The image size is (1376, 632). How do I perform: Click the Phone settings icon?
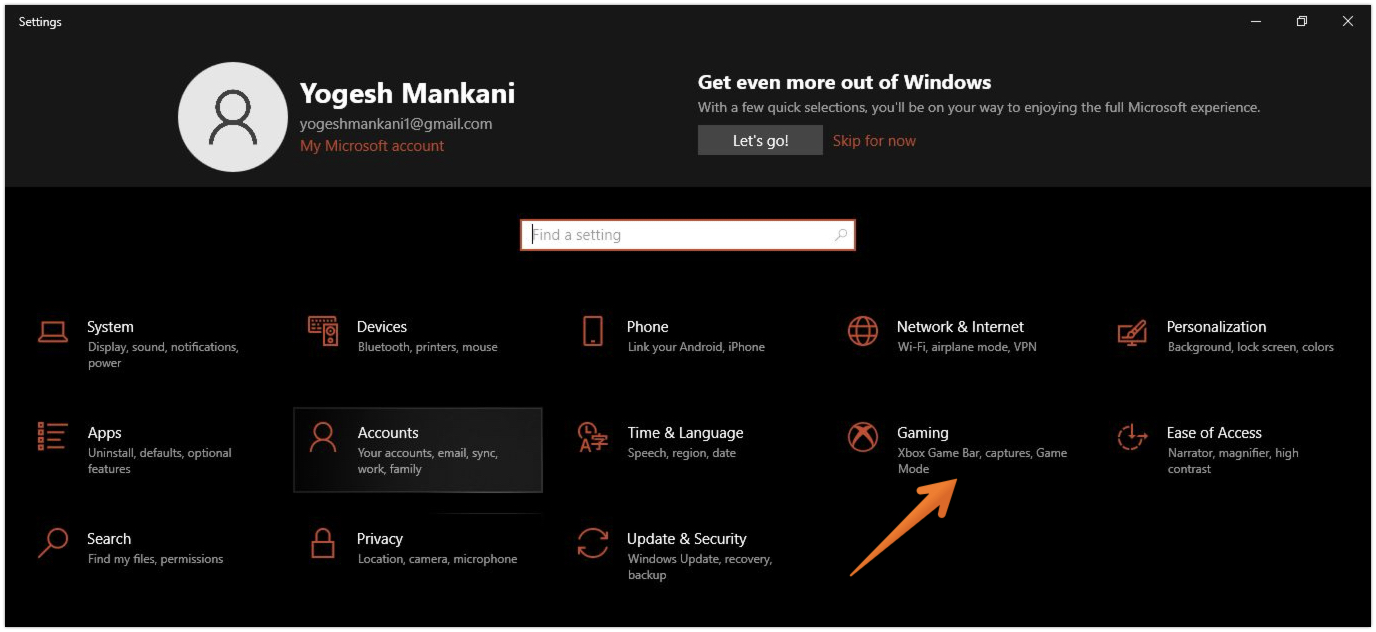(x=593, y=331)
